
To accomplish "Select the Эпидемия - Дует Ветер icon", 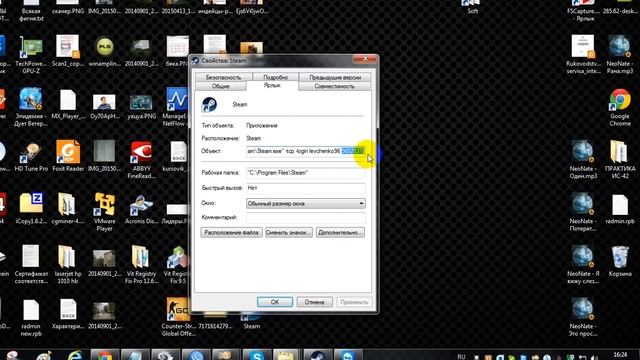I will (x=31, y=107).
